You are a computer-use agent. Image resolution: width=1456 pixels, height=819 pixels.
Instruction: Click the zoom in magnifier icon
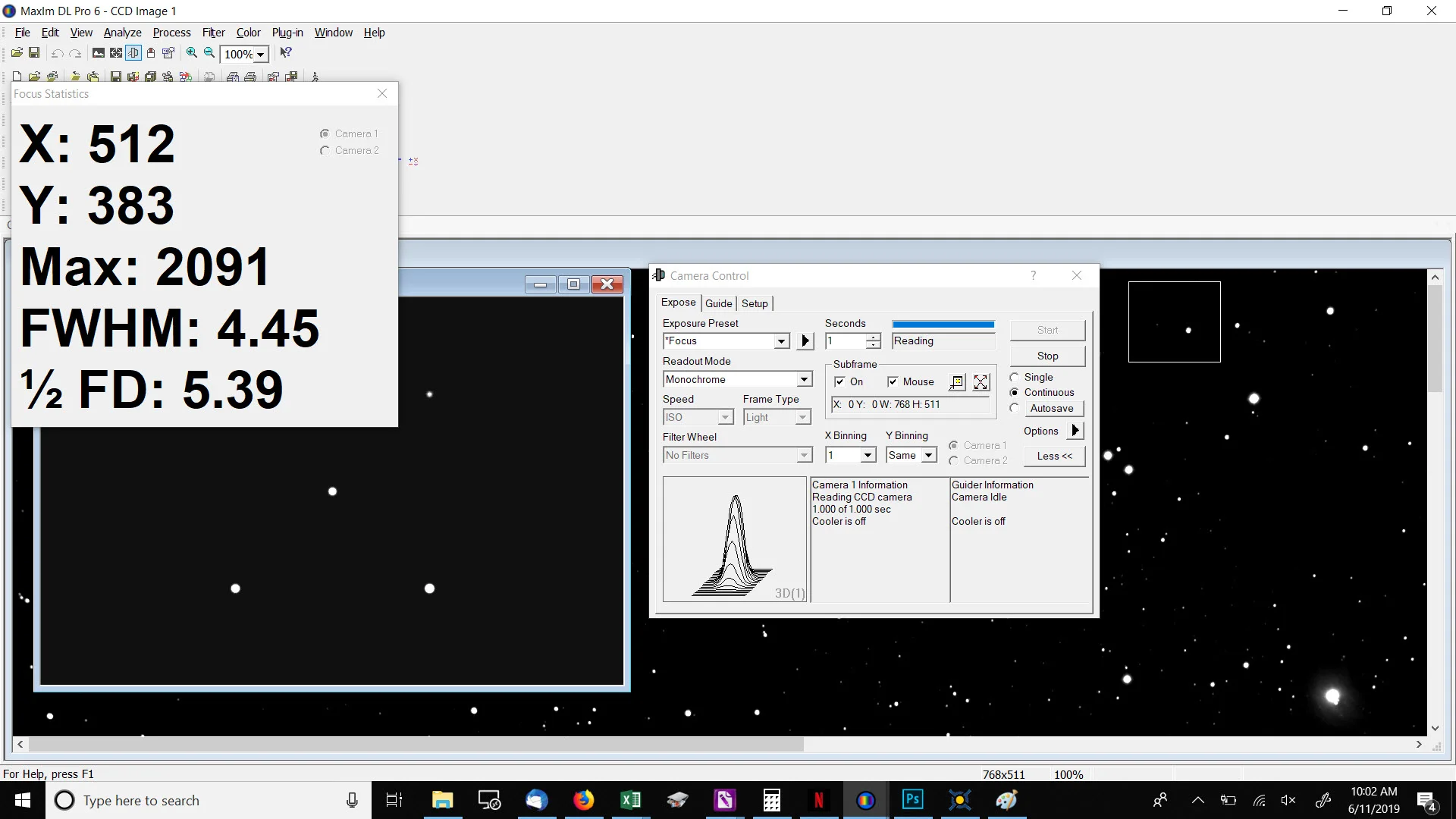coord(192,53)
